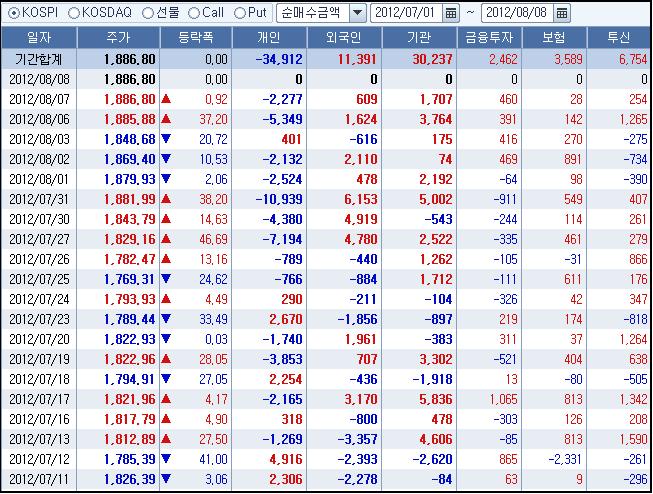Click the 금융투자 value 1,065
Screen dimensions: 653x494
[x=503, y=399]
